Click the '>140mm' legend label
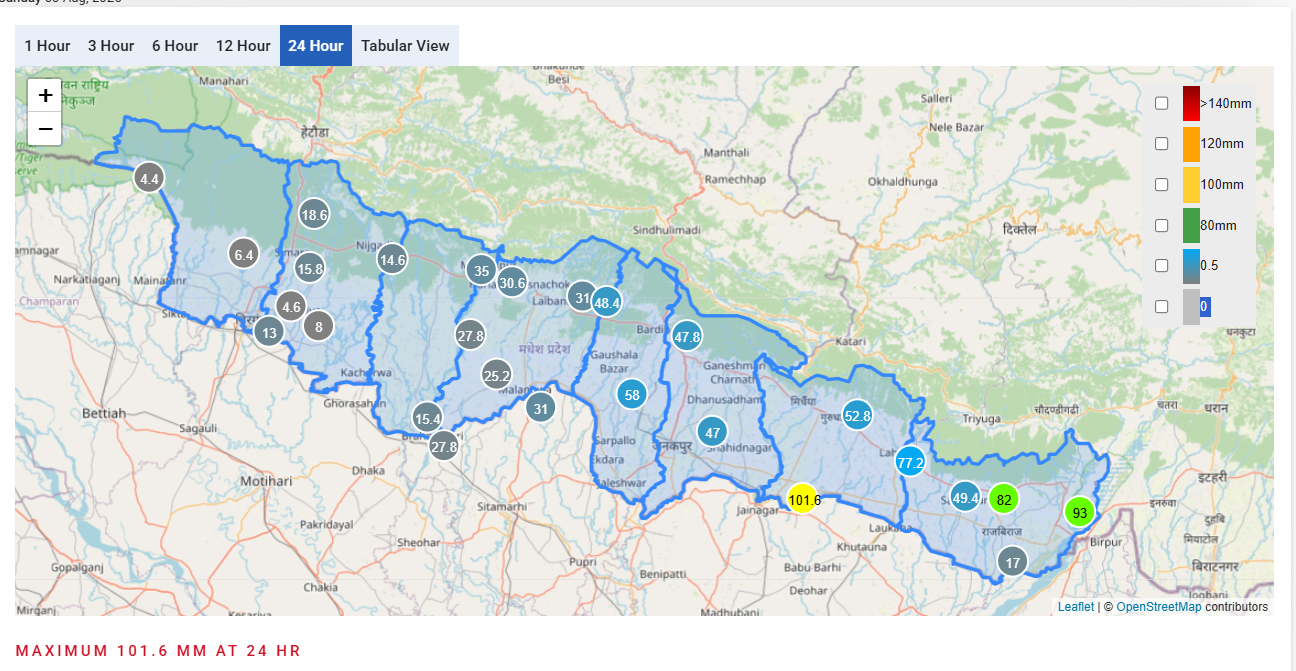 click(x=1225, y=104)
